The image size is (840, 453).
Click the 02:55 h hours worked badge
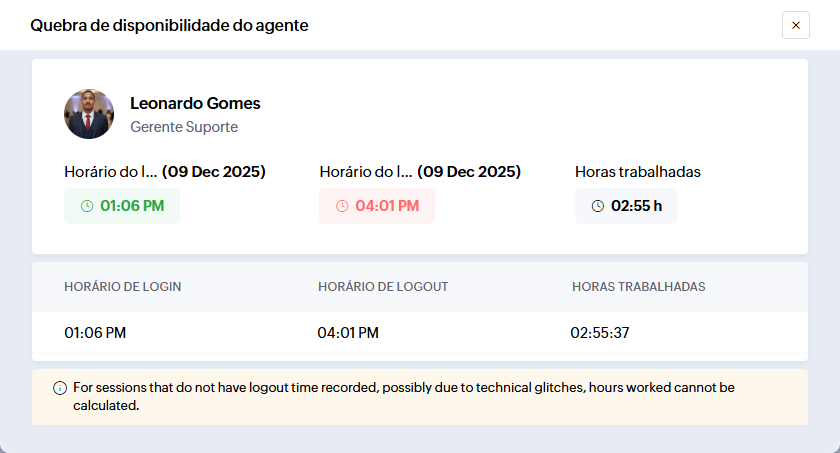[x=626, y=206]
